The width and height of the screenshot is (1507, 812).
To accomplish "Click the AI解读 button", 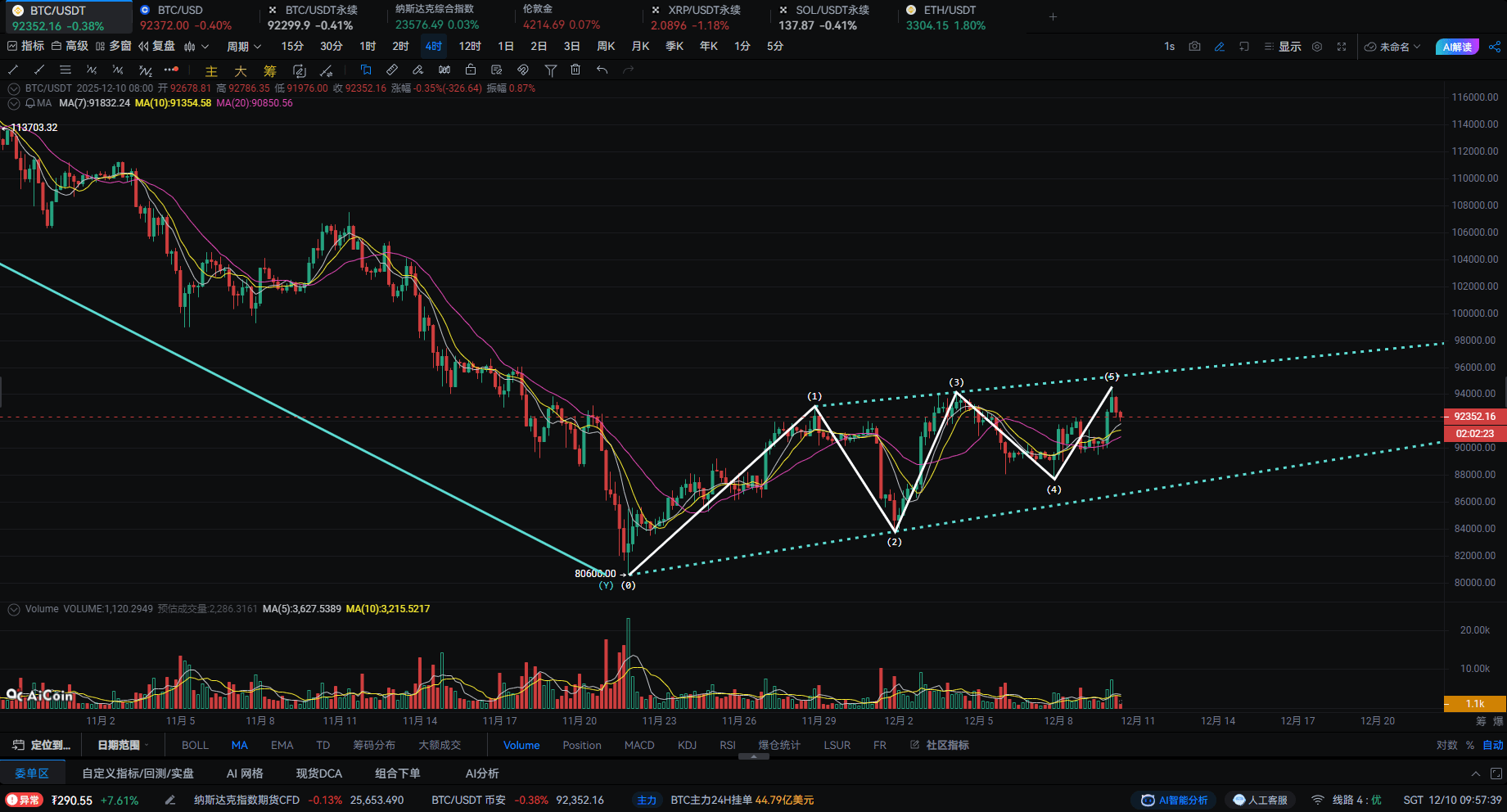I will point(1458,47).
